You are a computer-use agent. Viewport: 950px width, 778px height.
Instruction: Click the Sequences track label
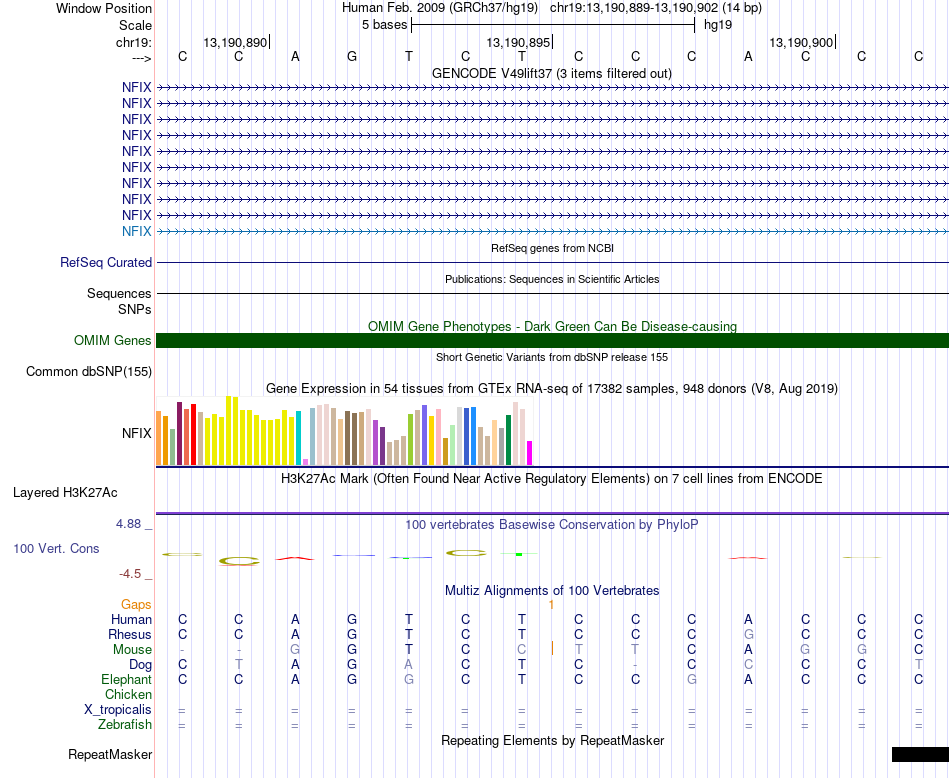119,293
